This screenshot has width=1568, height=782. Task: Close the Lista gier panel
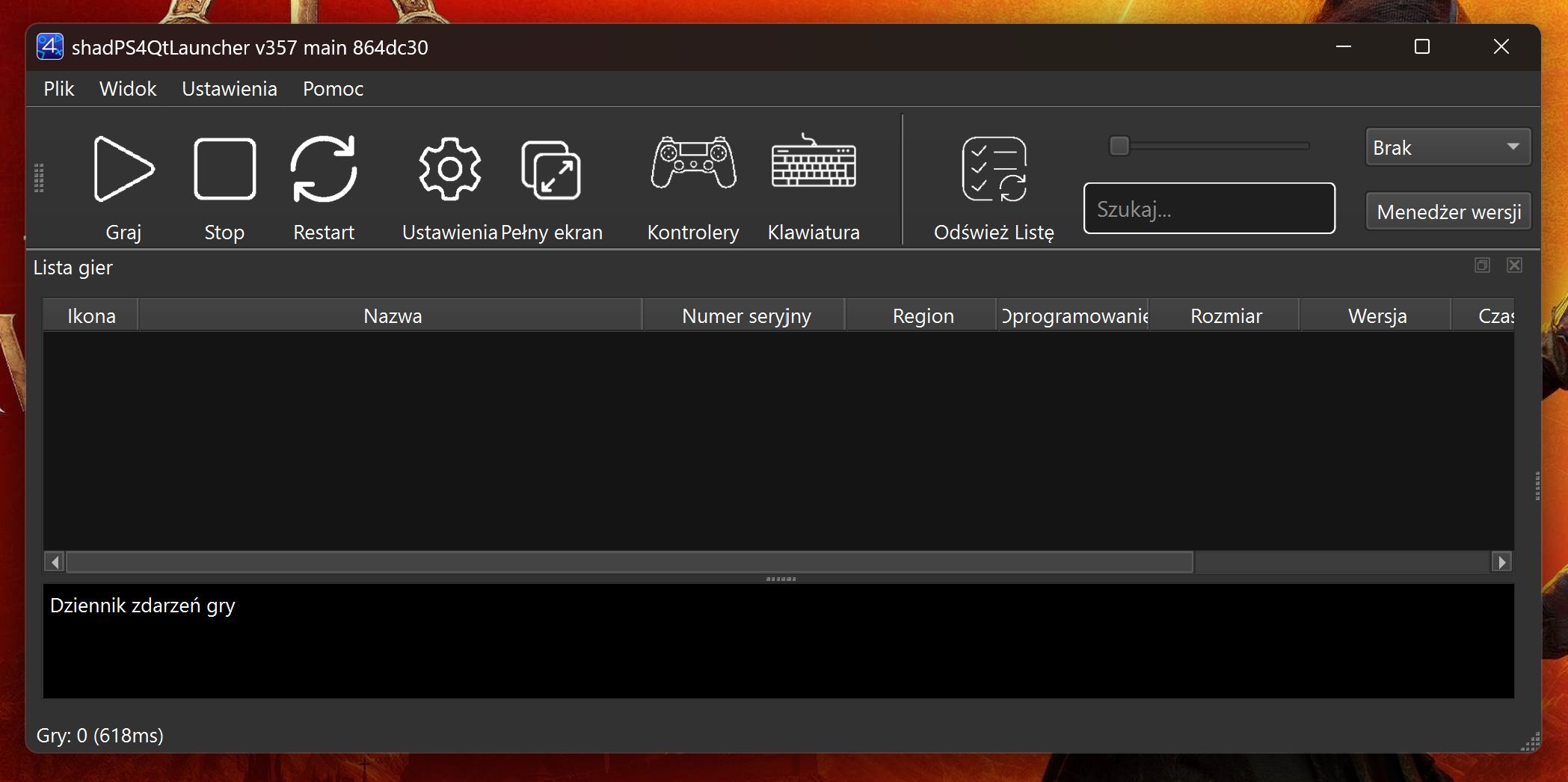tap(1514, 265)
